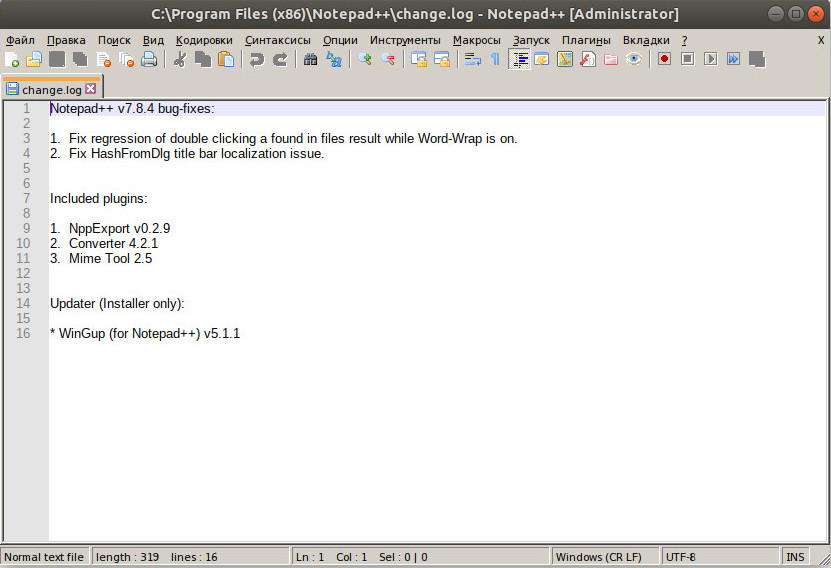
Task: Open Find with the binoculars icon
Action: (311, 59)
